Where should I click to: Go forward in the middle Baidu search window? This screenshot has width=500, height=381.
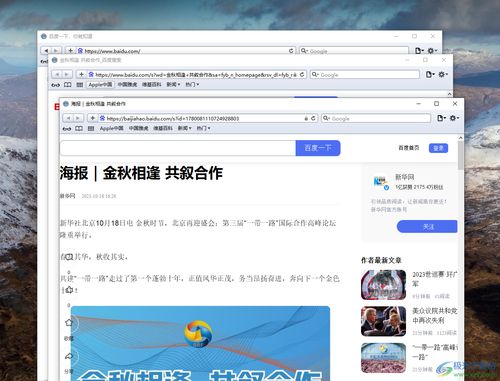coord(67,74)
